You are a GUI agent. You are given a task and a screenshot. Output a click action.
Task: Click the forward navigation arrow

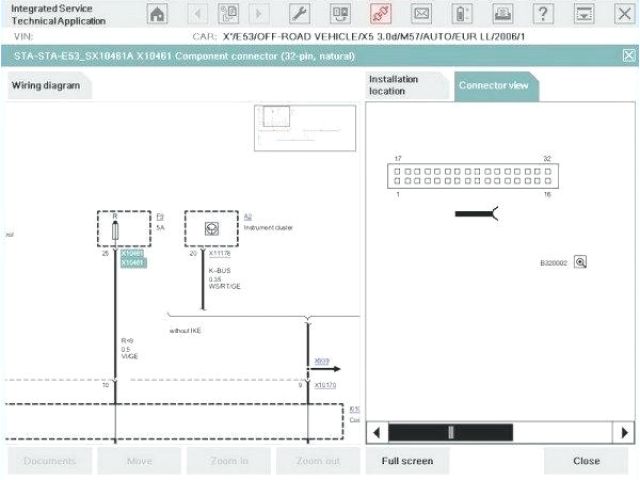click(x=259, y=14)
